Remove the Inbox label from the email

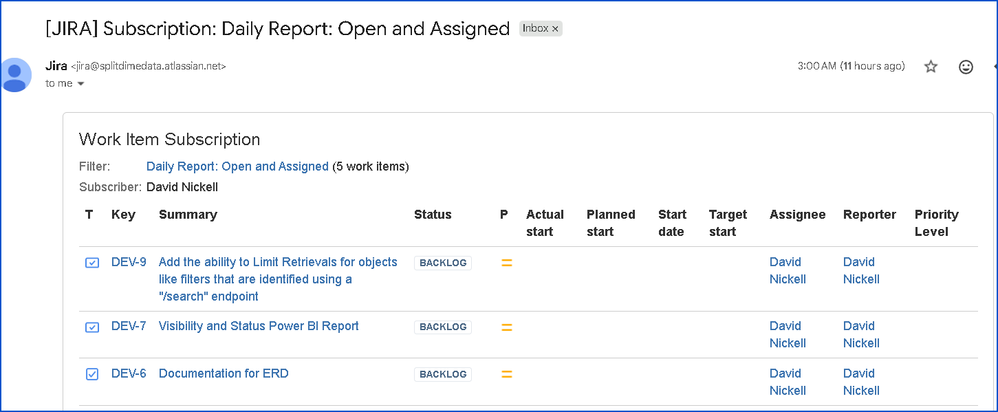click(556, 29)
